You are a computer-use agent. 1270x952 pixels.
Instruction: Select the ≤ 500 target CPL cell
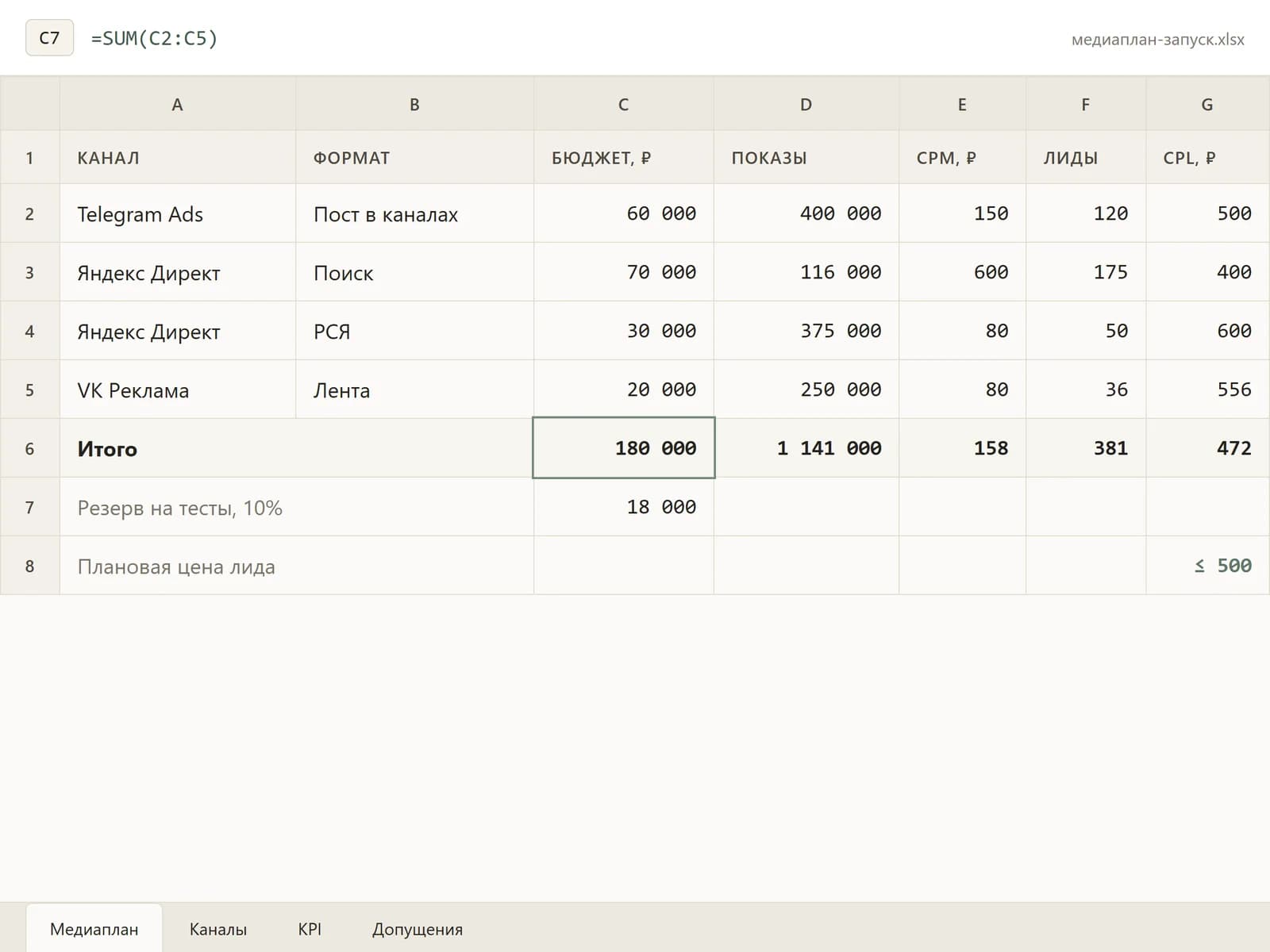(x=1207, y=566)
